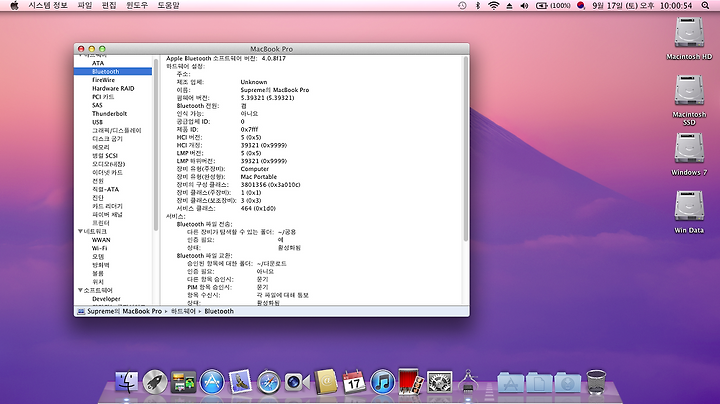
Task: Select USB in the sidebar
Action: pyautogui.click(x=97, y=122)
